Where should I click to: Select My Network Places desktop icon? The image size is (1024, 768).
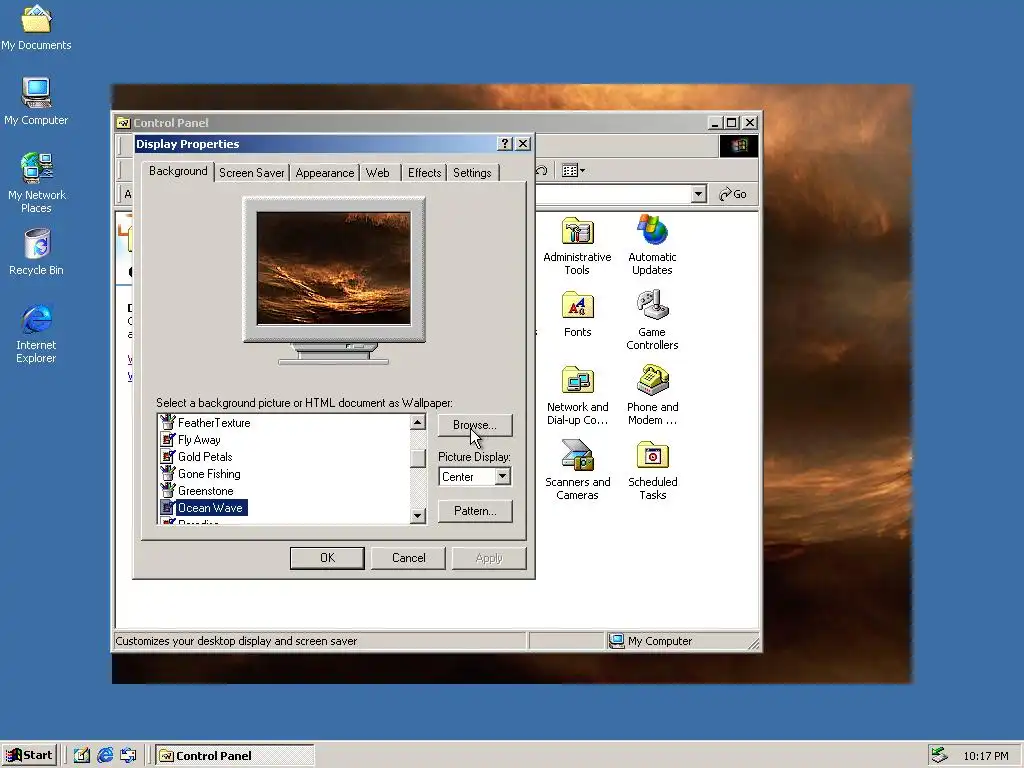click(x=36, y=183)
